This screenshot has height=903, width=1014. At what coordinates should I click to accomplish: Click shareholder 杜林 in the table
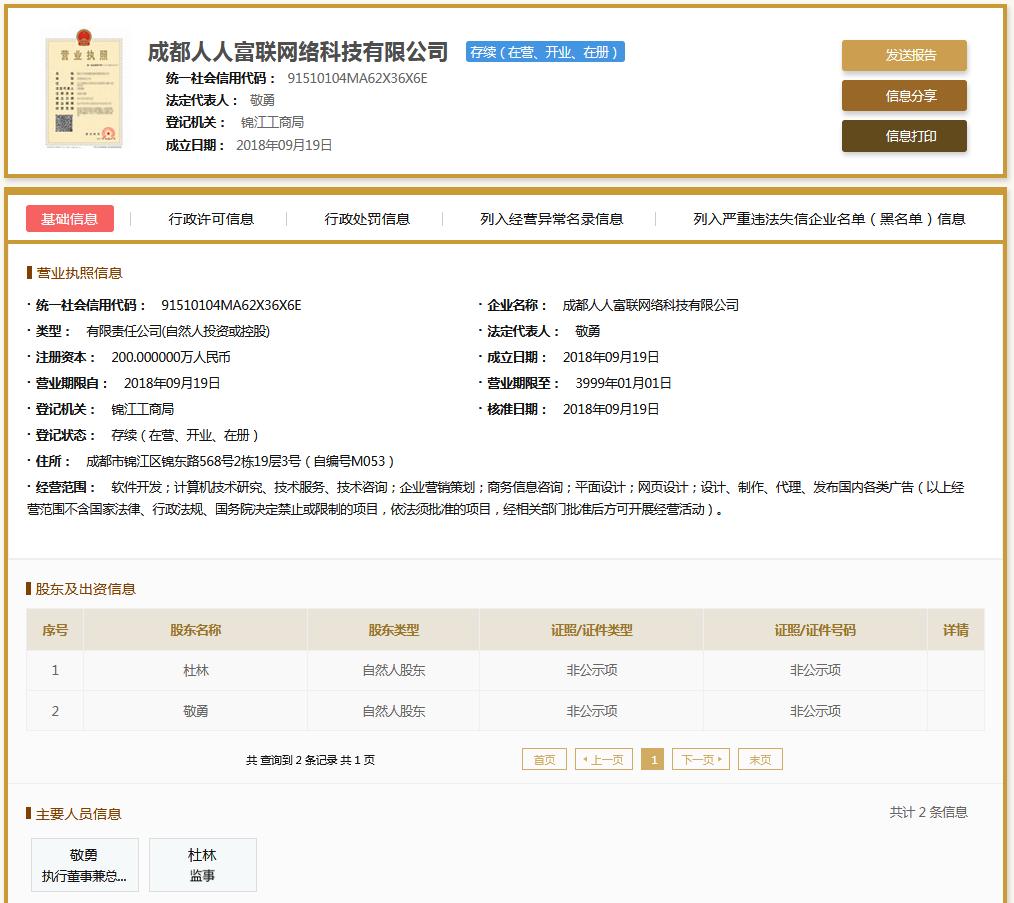(196, 671)
